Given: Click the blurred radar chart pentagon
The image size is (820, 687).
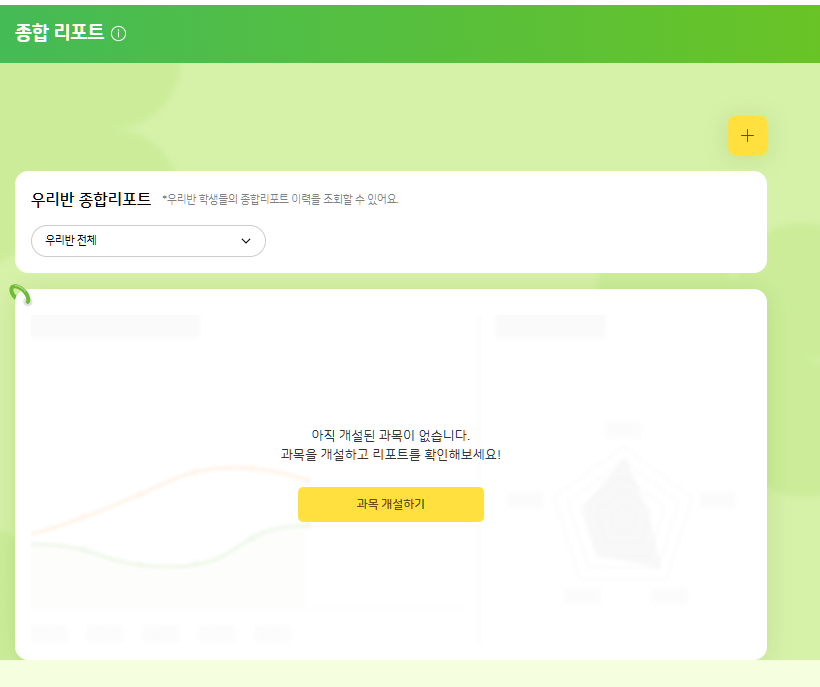Looking at the screenshot, I should (621, 512).
